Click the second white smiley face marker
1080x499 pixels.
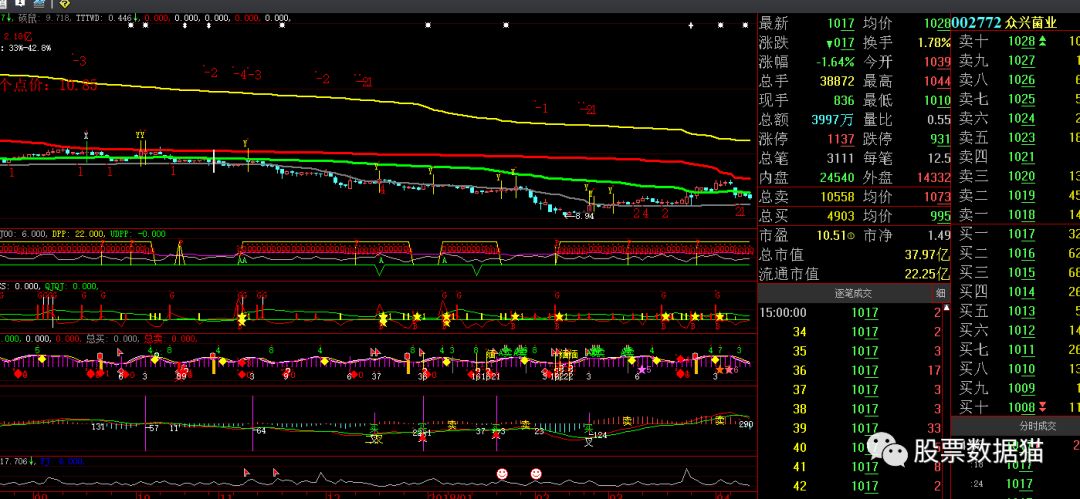[536, 473]
